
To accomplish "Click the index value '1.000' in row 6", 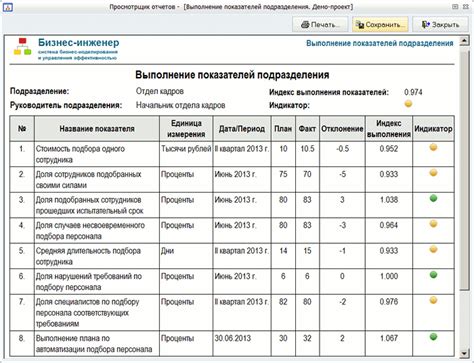I will click(x=389, y=276).
